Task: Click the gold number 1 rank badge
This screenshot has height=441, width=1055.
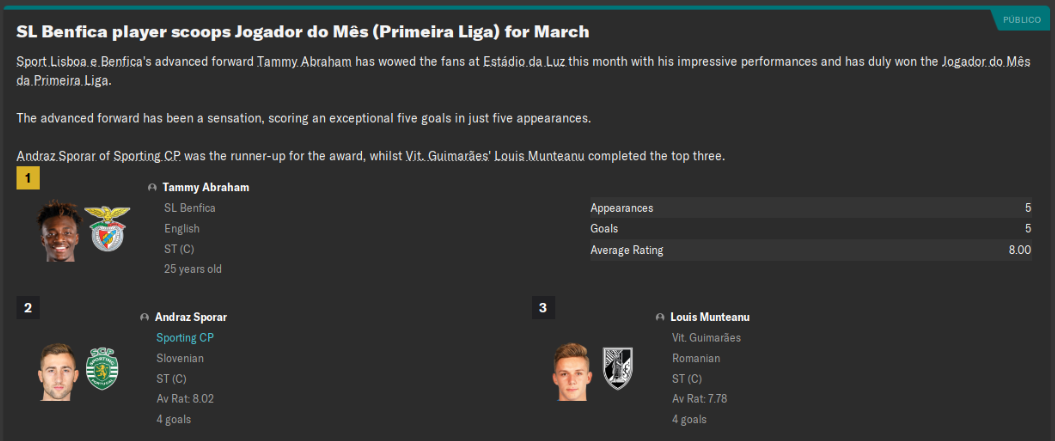Action: (28, 178)
